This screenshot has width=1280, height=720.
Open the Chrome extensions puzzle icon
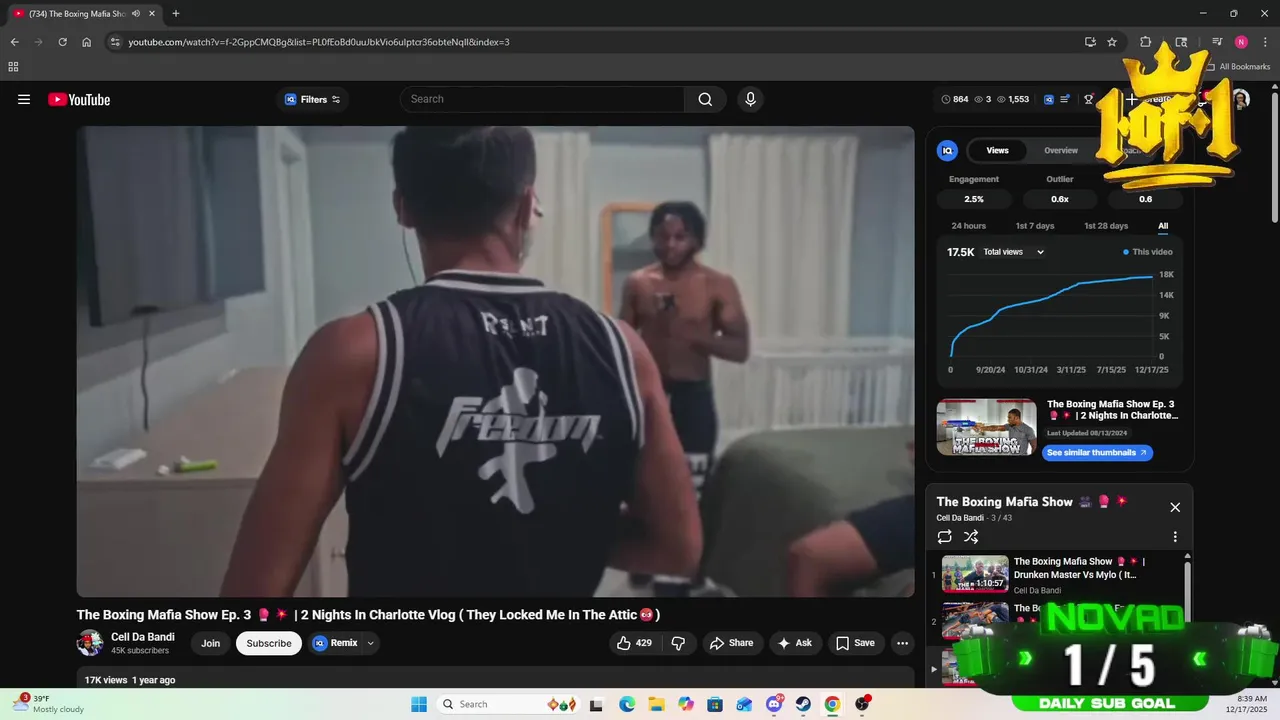(x=1146, y=42)
